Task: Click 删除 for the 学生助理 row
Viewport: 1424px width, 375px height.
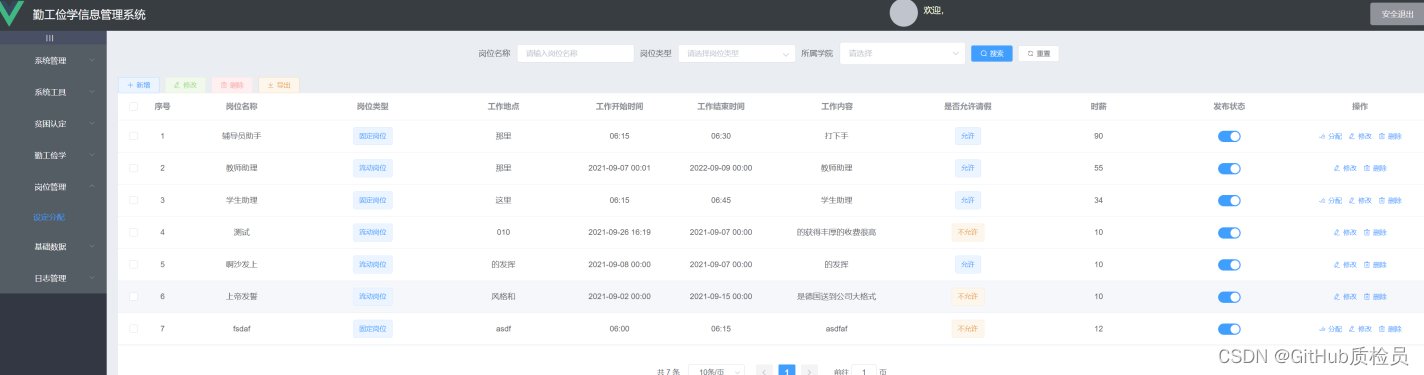Action: coord(1389,200)
